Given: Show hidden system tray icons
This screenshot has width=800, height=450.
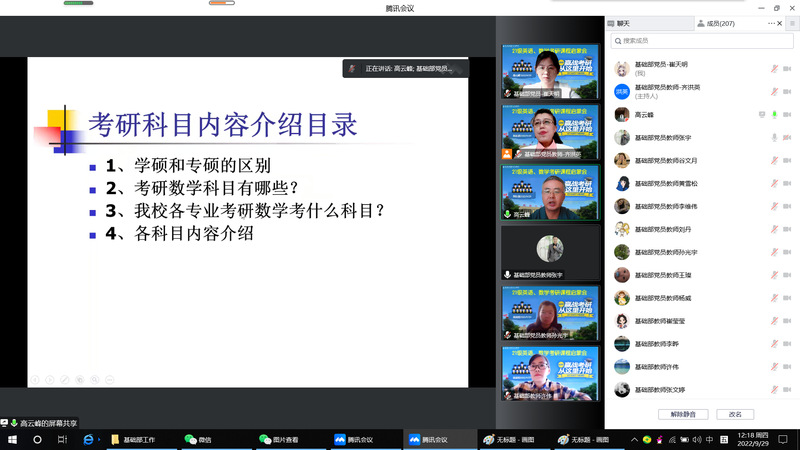Looking at the screenshot, I should (634, 439).
